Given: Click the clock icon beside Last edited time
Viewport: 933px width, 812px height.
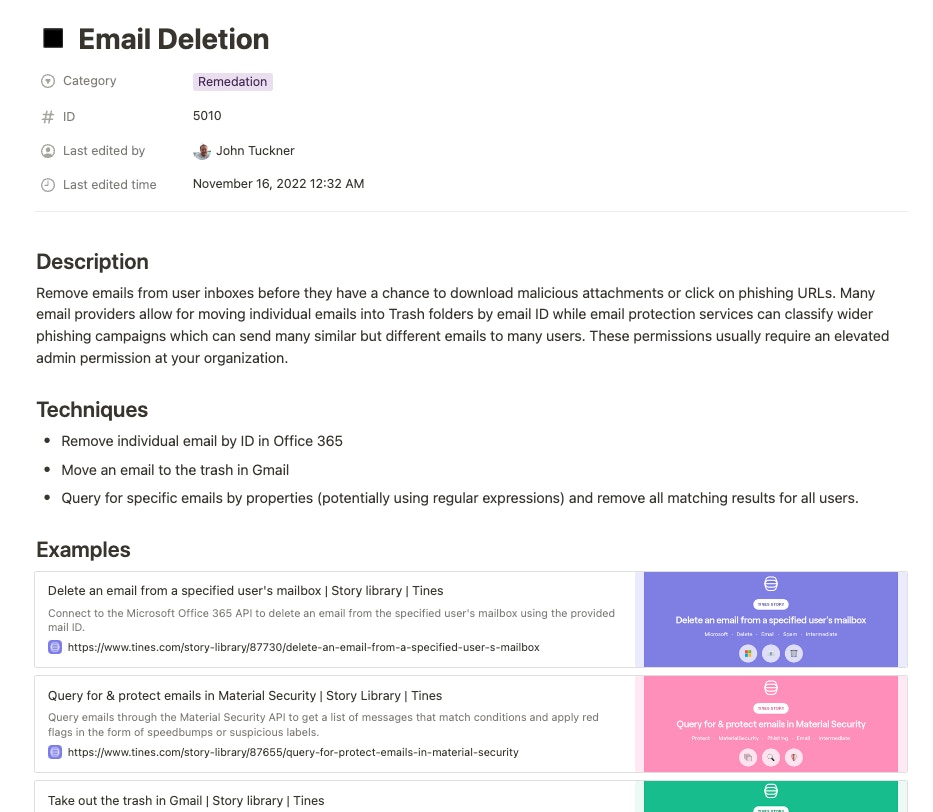Looking at the screenshot, I should coord(48,185).
